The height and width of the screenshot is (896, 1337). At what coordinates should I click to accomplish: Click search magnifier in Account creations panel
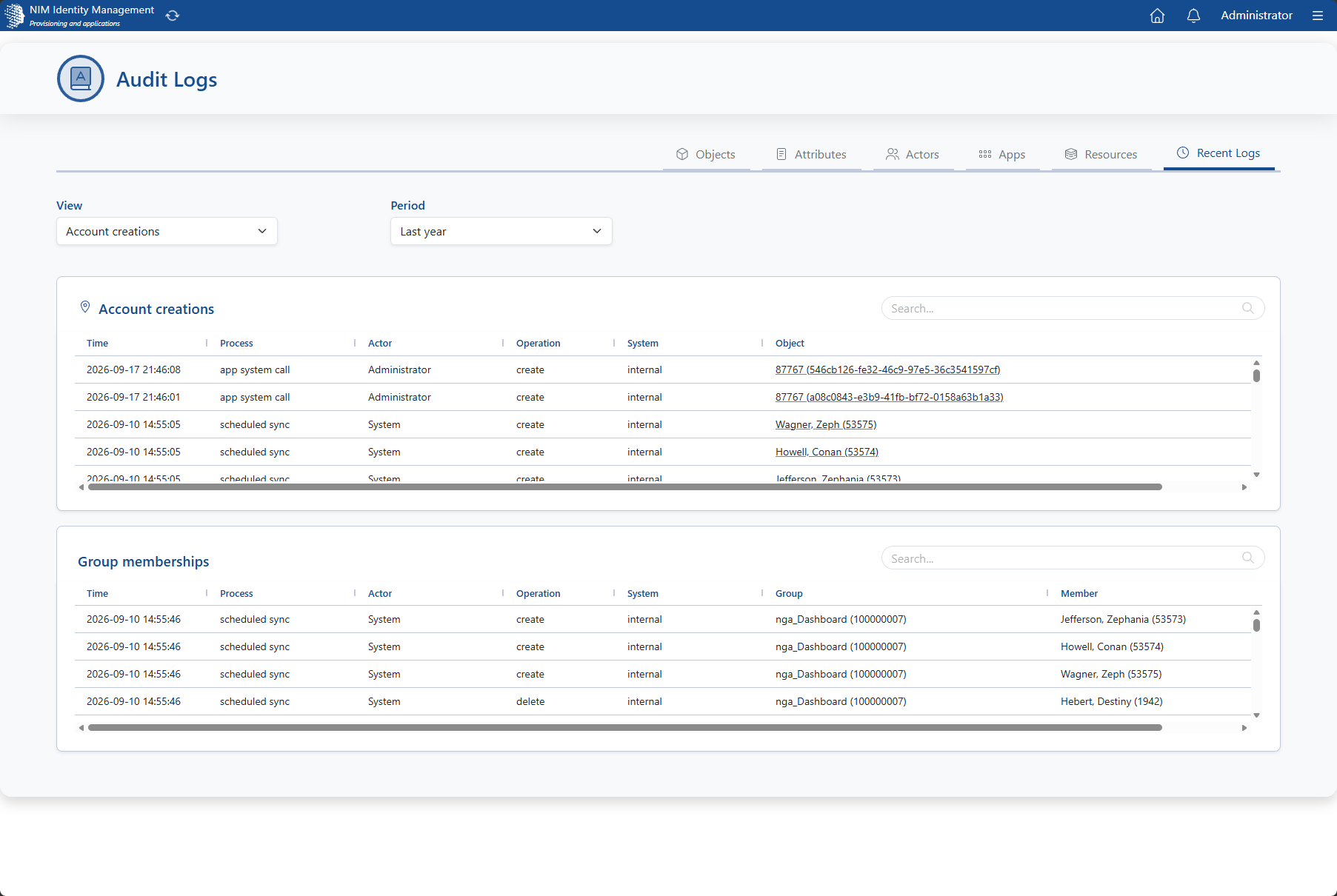pos(1248,308)
